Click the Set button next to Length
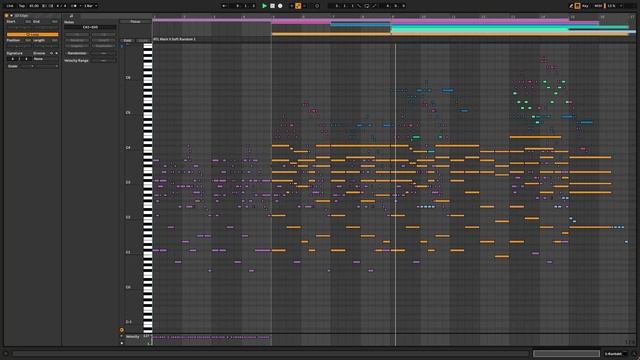 54,40
